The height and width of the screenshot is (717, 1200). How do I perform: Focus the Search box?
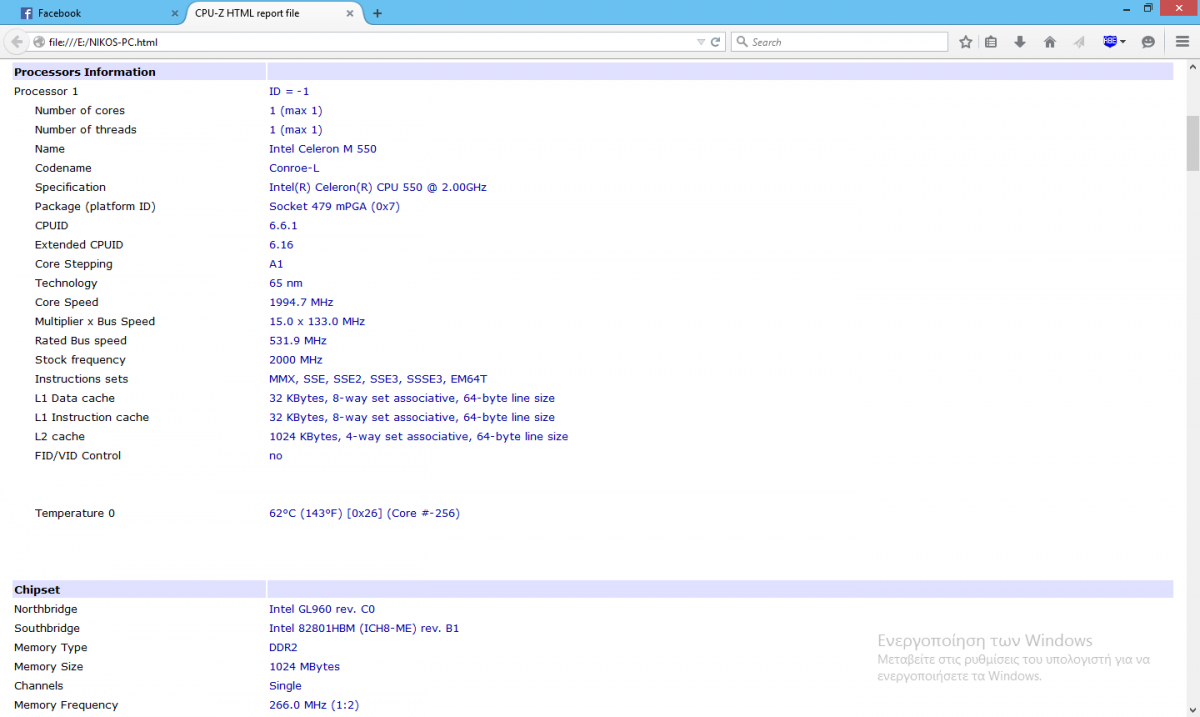point(840,42)
